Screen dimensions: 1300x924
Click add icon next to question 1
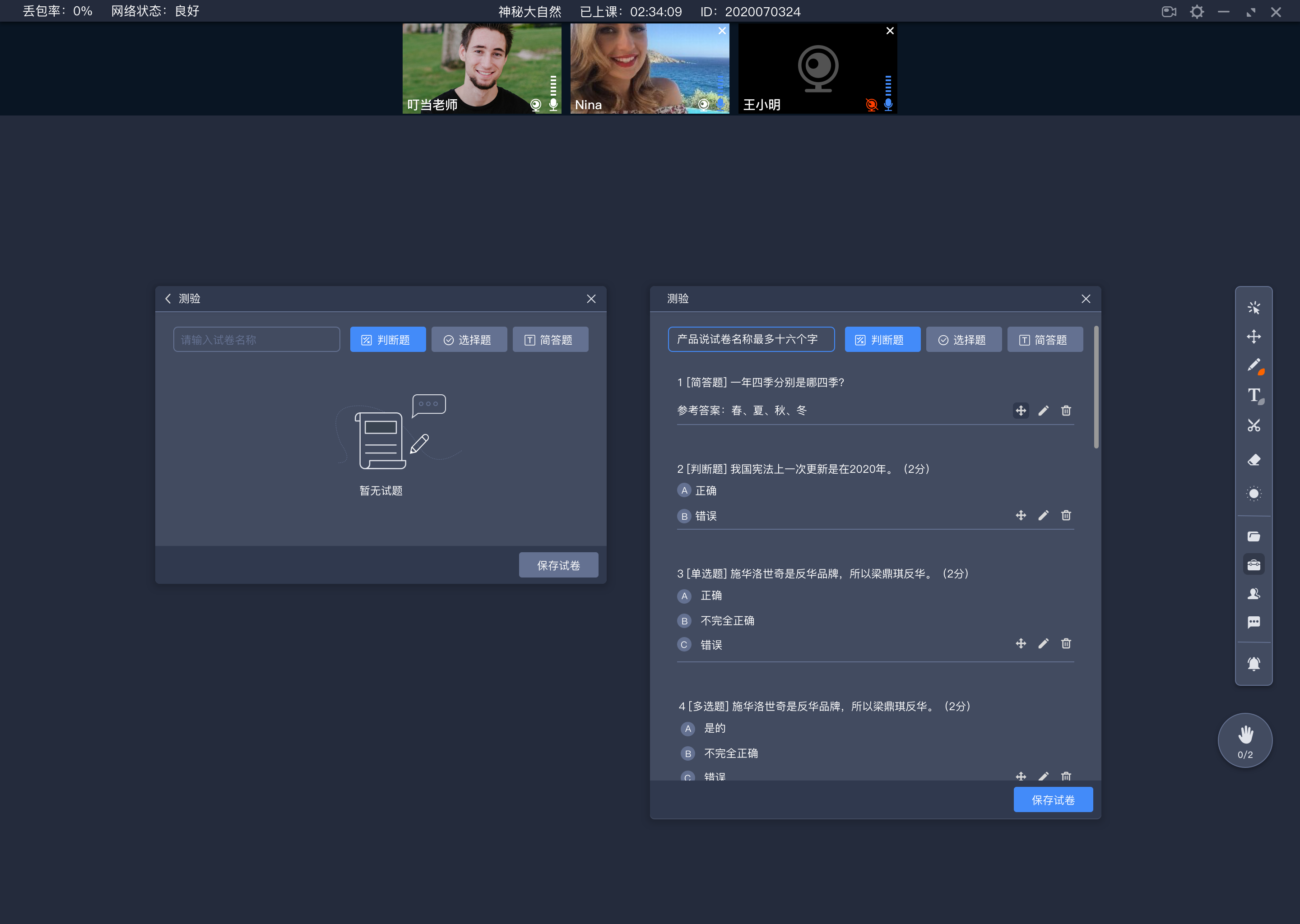point(1020,410)
